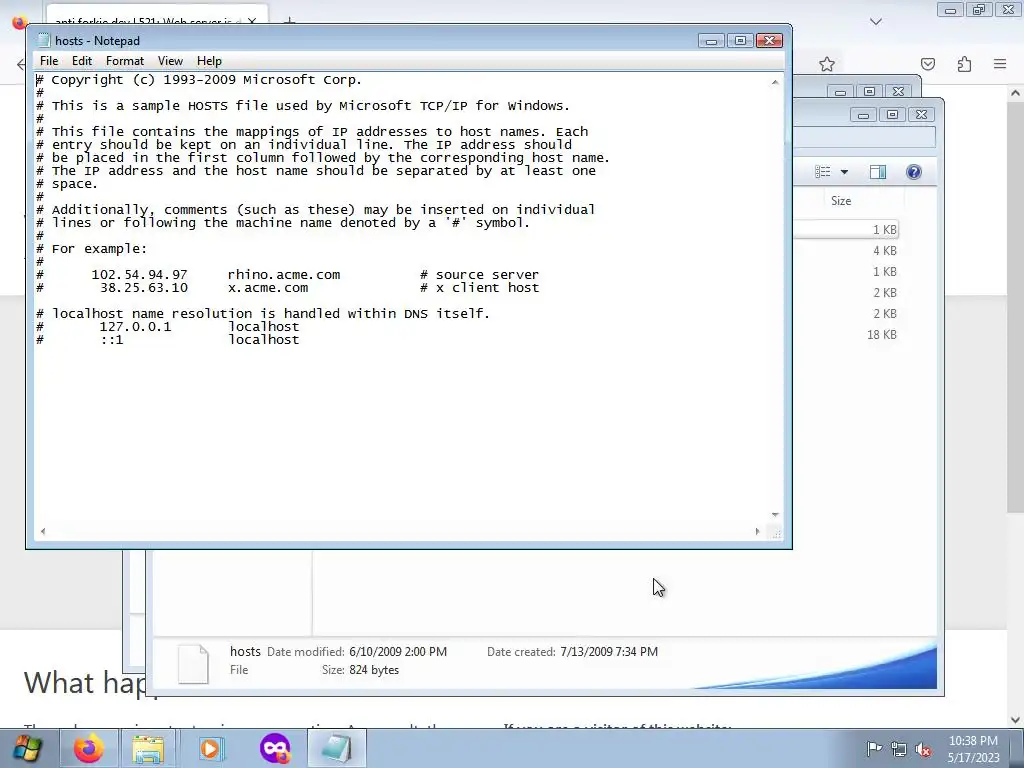Screen dimensions: 1024x768
Task: Click Date created value 7/13/2009 7:34 PM
Action: pyautogui.click(x=609, y=652)
